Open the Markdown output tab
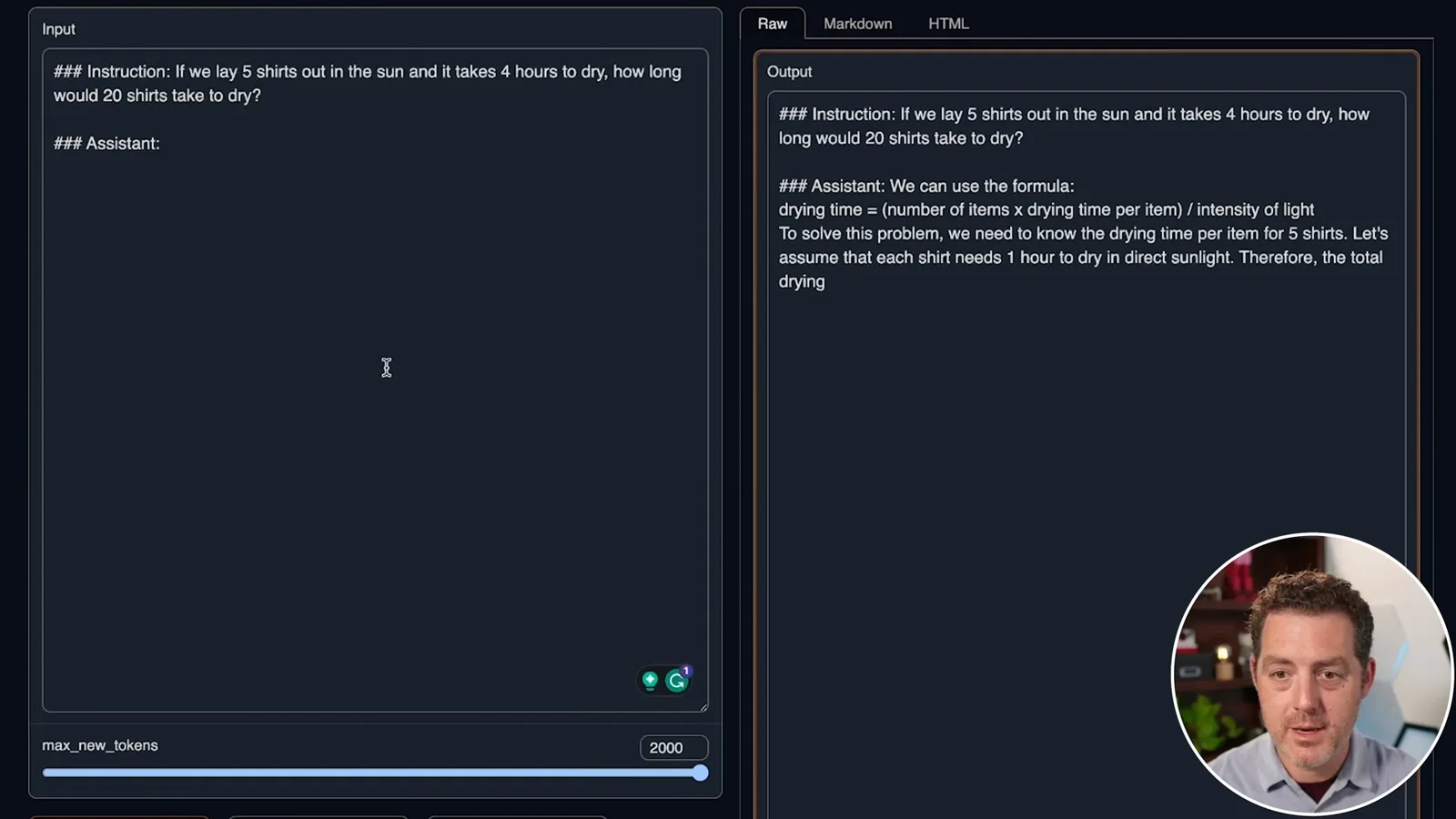This screenshot has height=819, width=1456. coord(857,24)
